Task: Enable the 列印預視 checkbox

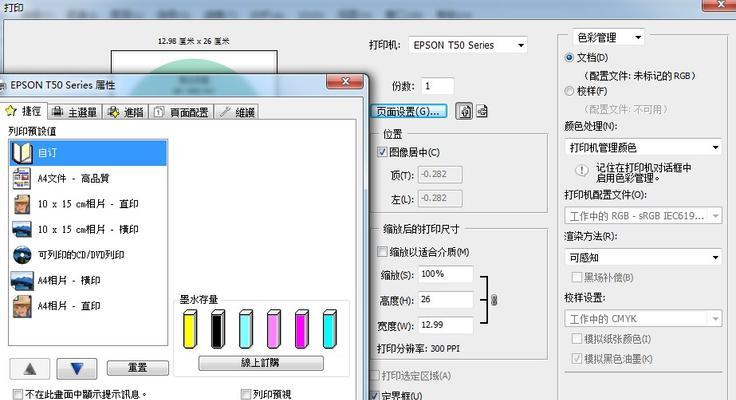Action: click(x=245, y=394)
